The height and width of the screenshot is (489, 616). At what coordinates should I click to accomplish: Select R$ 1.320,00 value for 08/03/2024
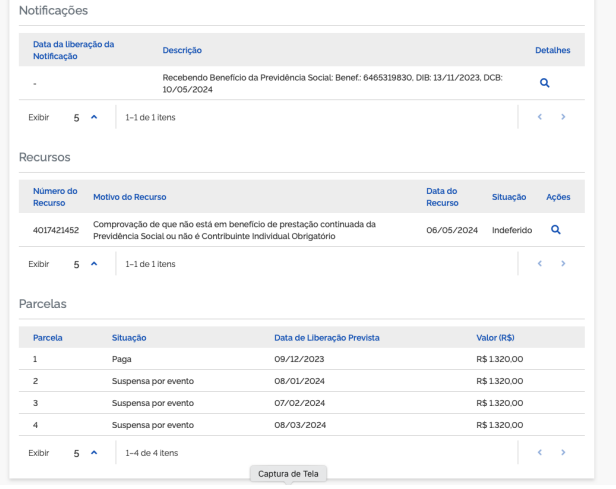tap(500, 425)
